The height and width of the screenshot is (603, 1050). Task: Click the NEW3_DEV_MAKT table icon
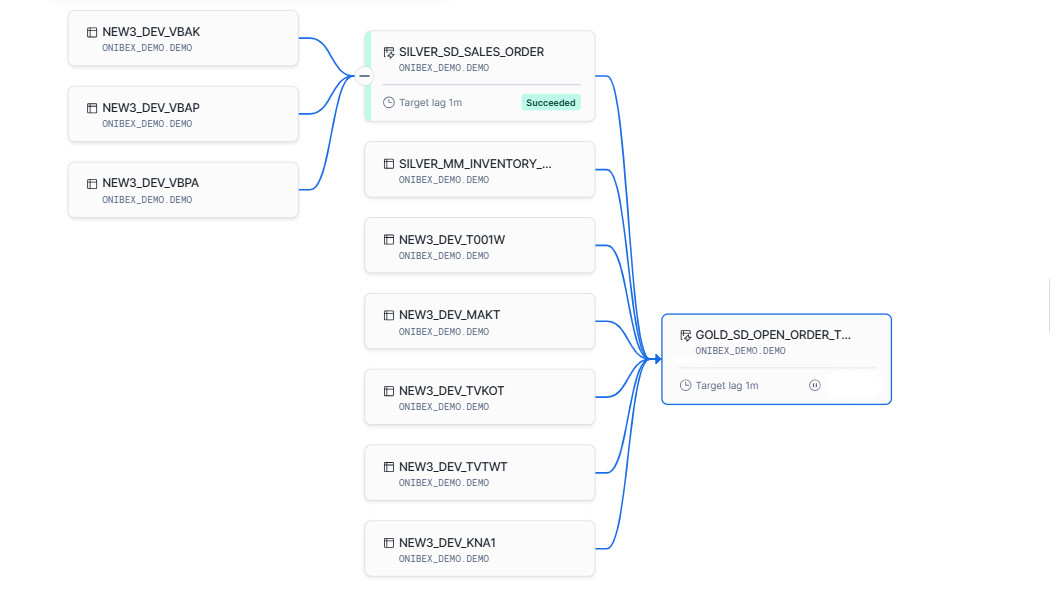389,315
